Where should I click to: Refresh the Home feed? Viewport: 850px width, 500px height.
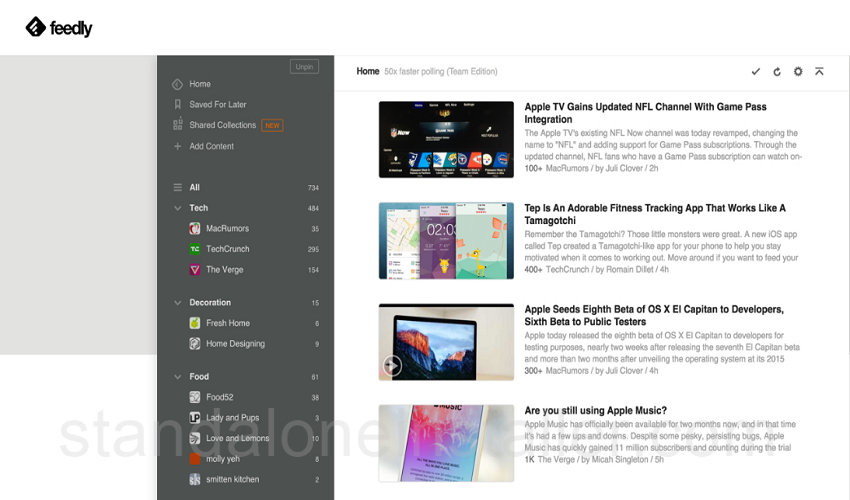[x=777, y=72]
